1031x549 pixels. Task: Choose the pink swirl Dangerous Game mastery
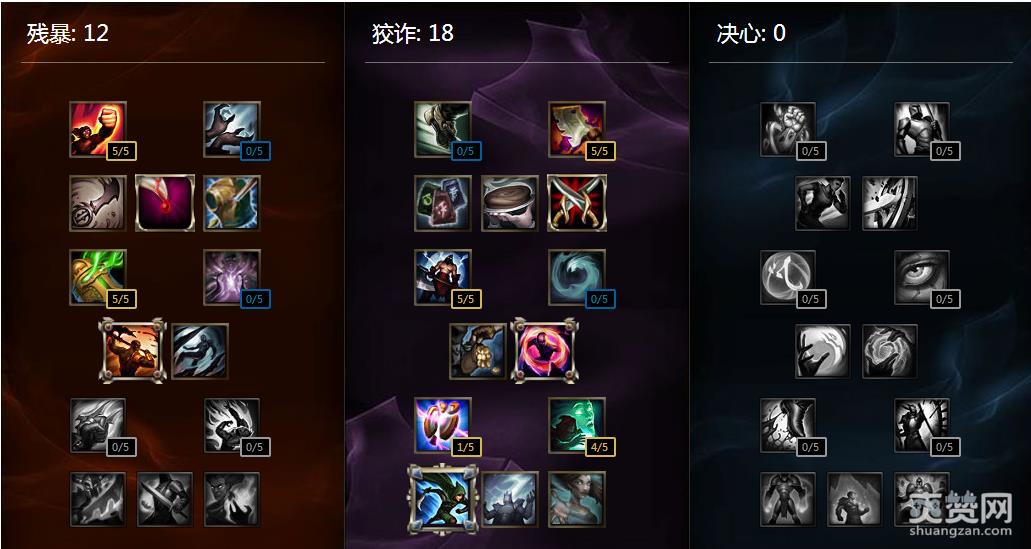544,350
